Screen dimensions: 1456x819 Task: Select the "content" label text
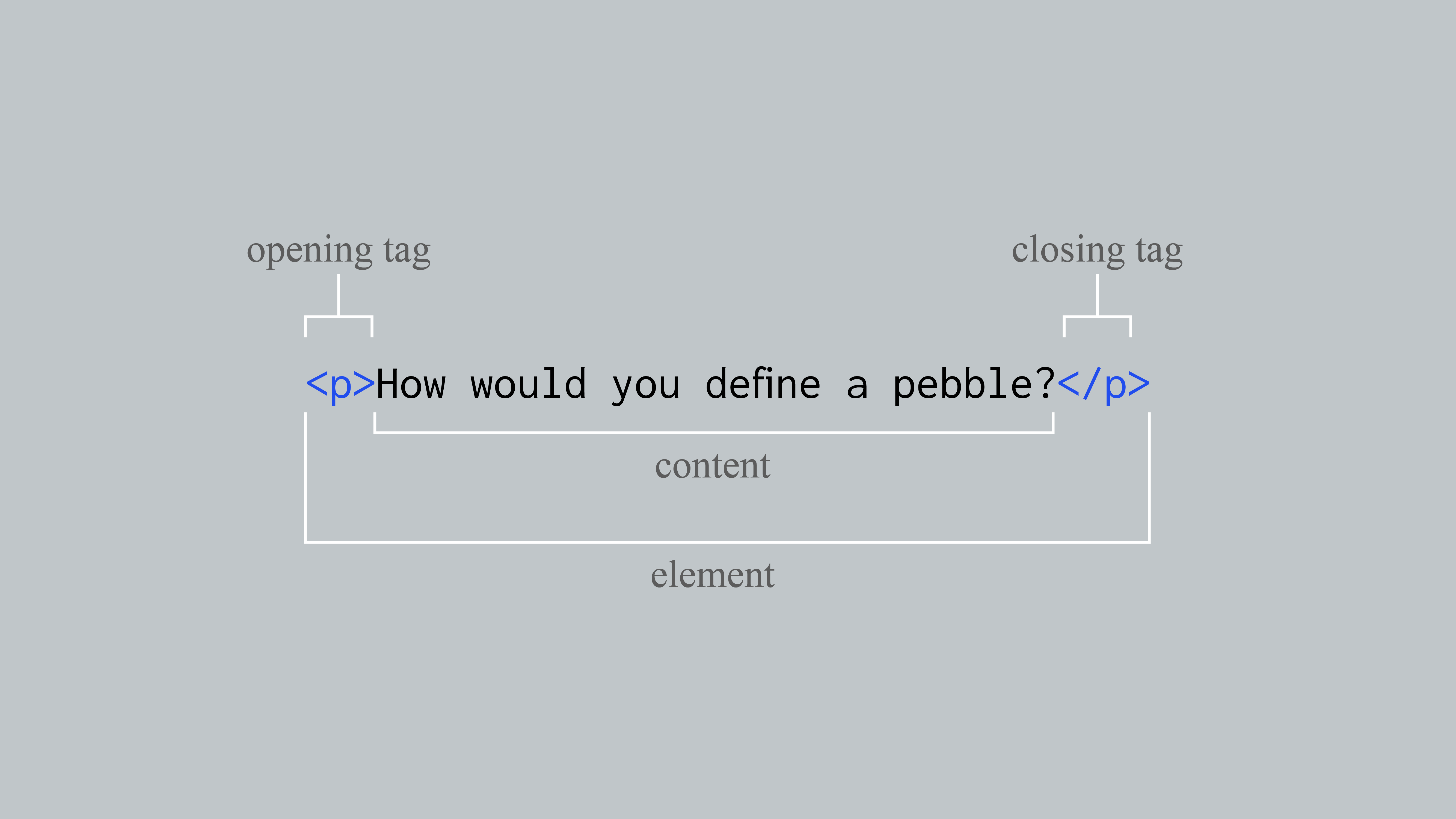click(712, 466)
